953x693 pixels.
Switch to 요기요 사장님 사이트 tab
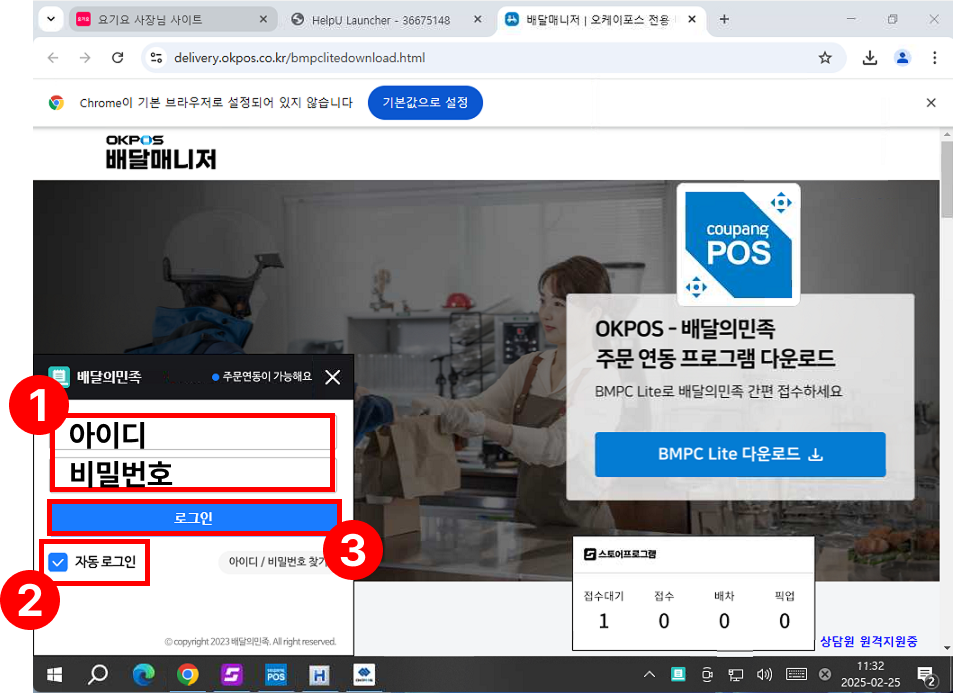point(173,19)
